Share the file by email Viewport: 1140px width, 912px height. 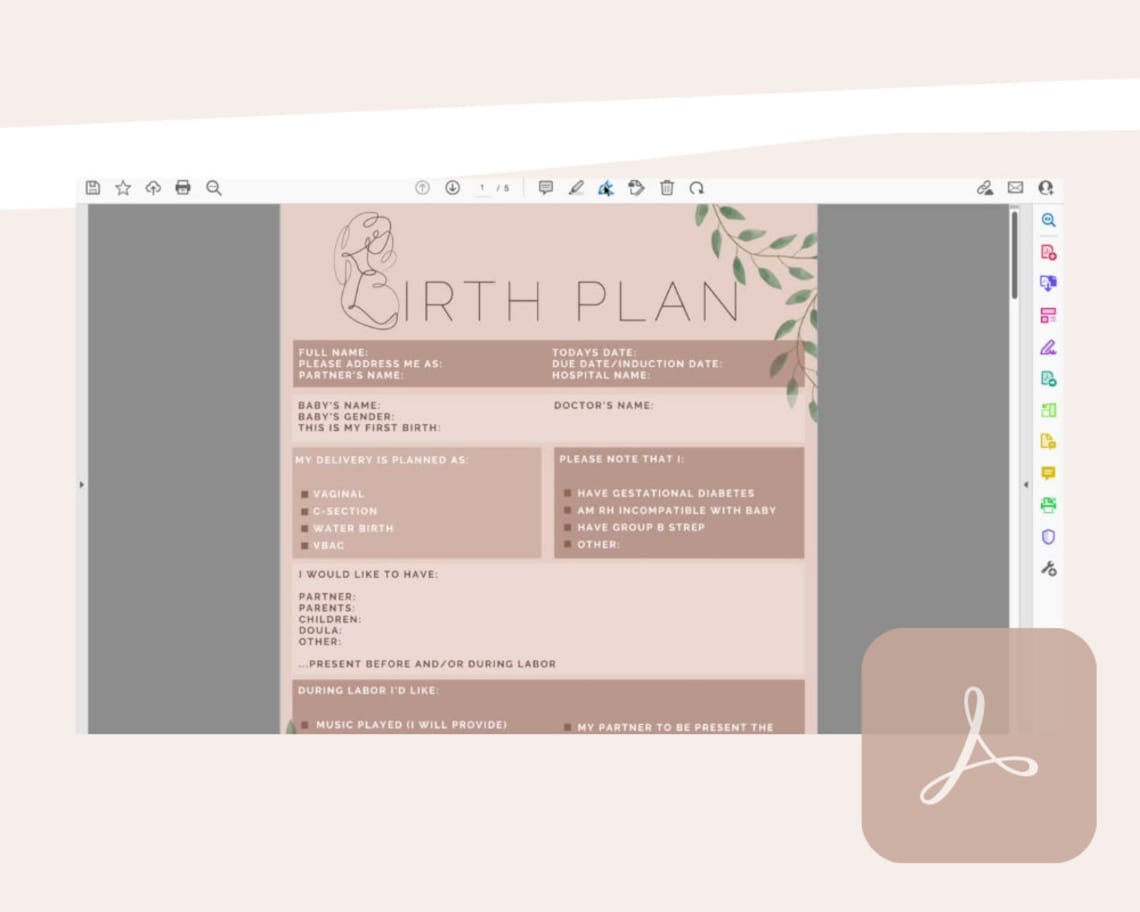(x=1016, y=188)
